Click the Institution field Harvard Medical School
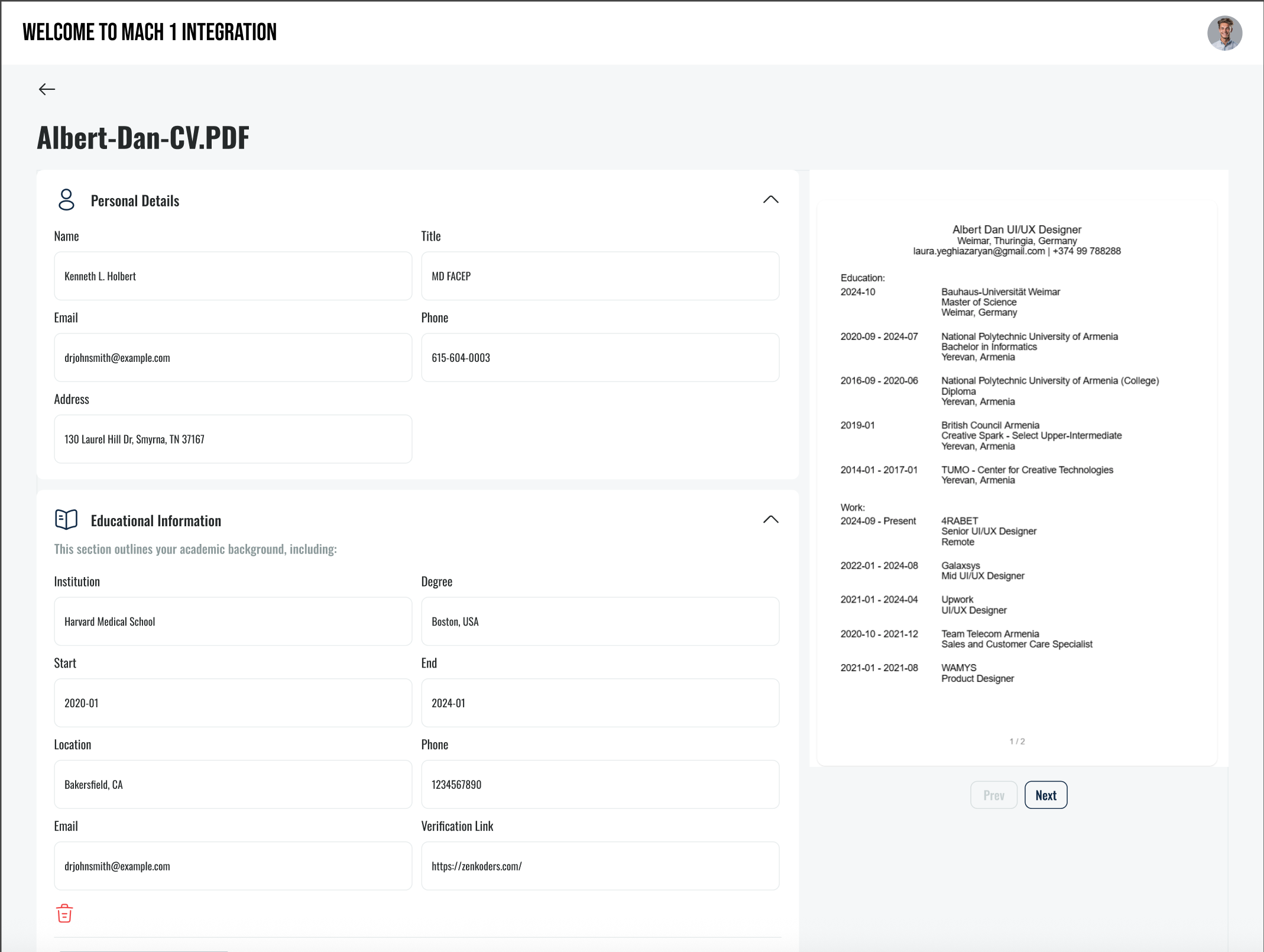Image resolution: width=1264 pixels, height=952 pixels. [232, 621]
